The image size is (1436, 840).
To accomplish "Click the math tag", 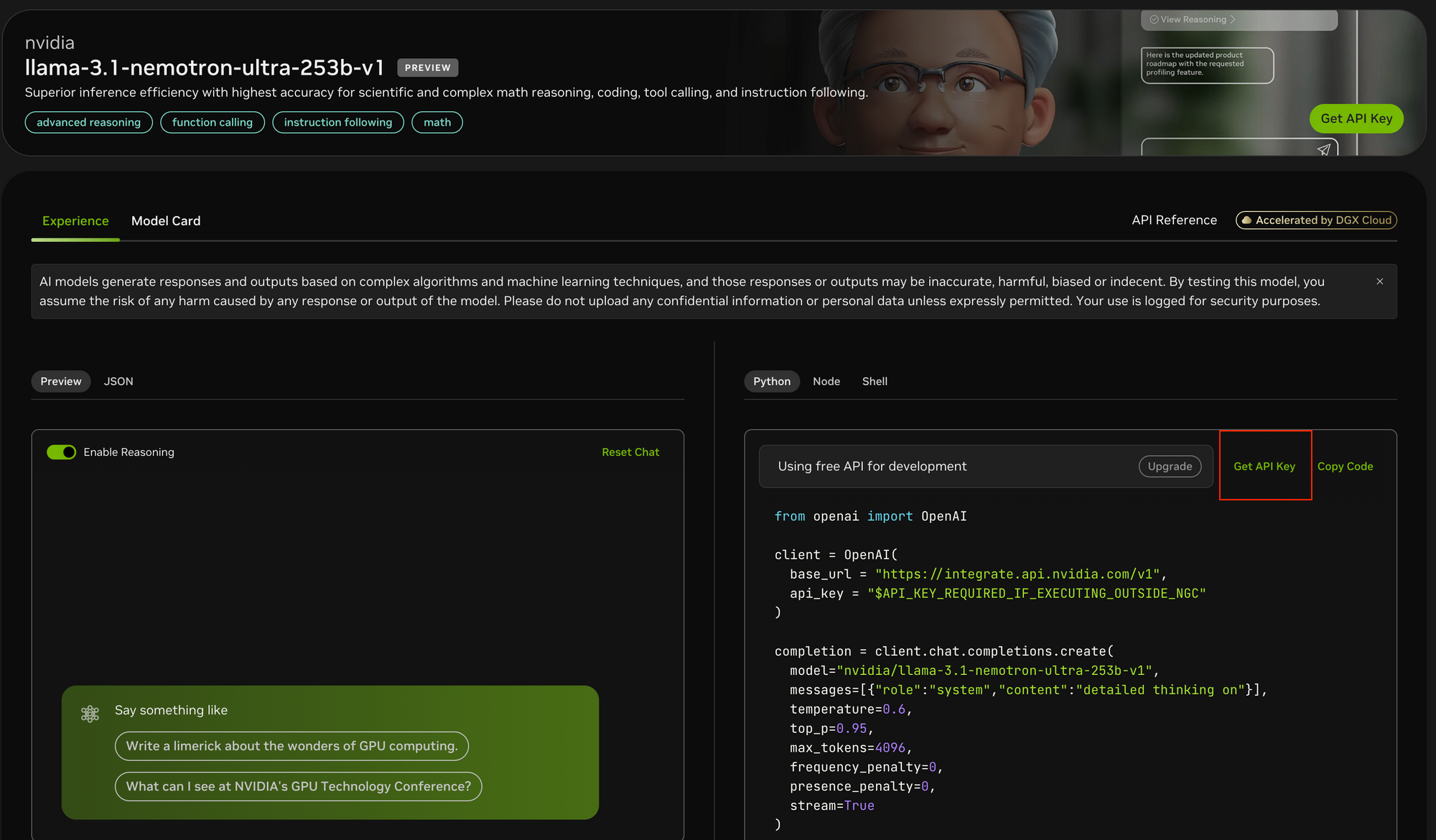I will coord(437,122).
